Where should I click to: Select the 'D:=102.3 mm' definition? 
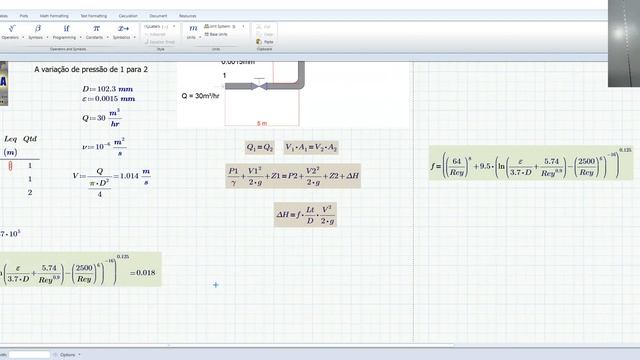click(x=108, y=89)
